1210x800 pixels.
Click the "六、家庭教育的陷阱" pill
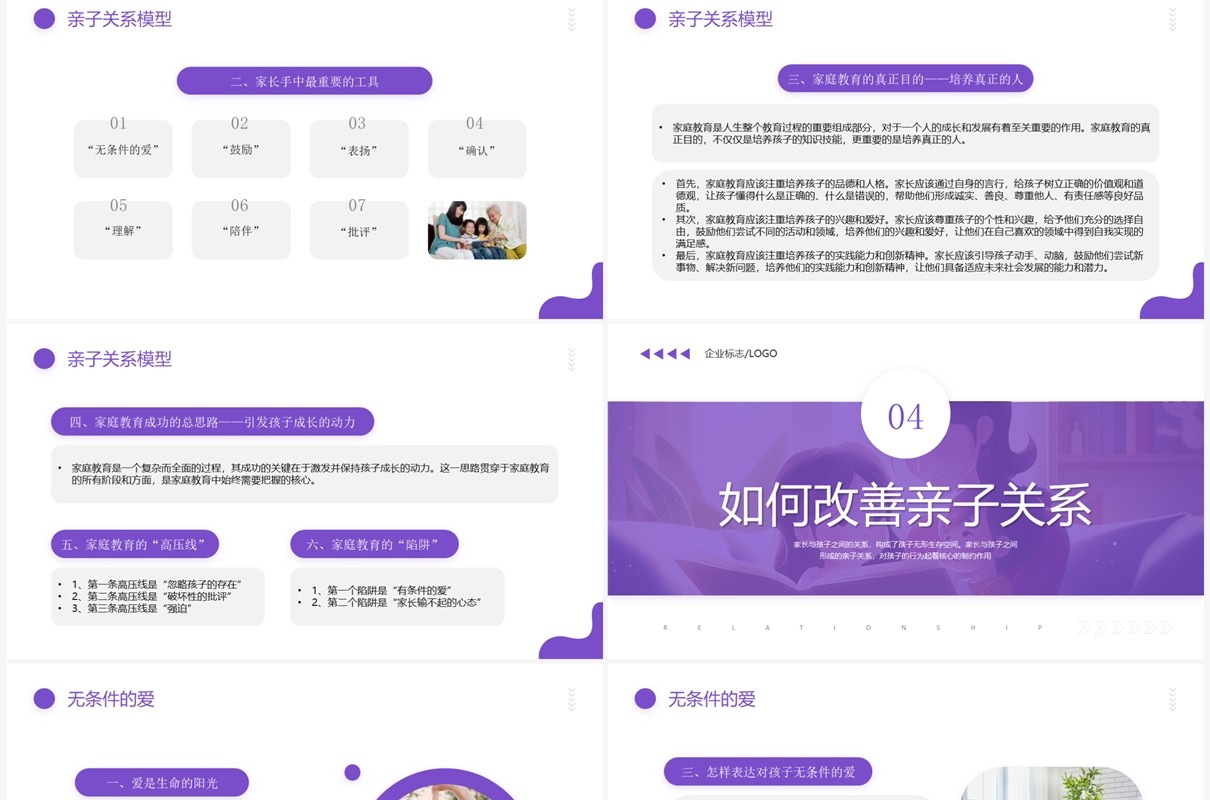tap(375, 545)
